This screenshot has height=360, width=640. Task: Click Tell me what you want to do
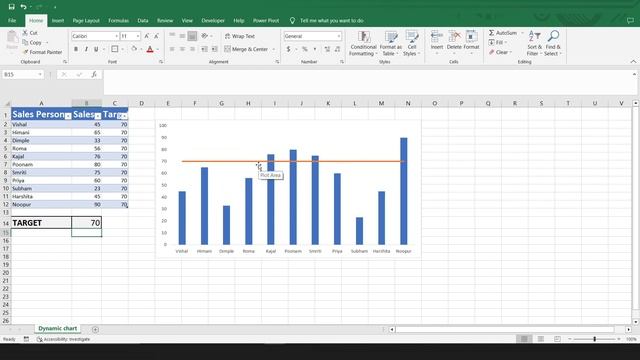pyautogui.click(x=331, y=20)
